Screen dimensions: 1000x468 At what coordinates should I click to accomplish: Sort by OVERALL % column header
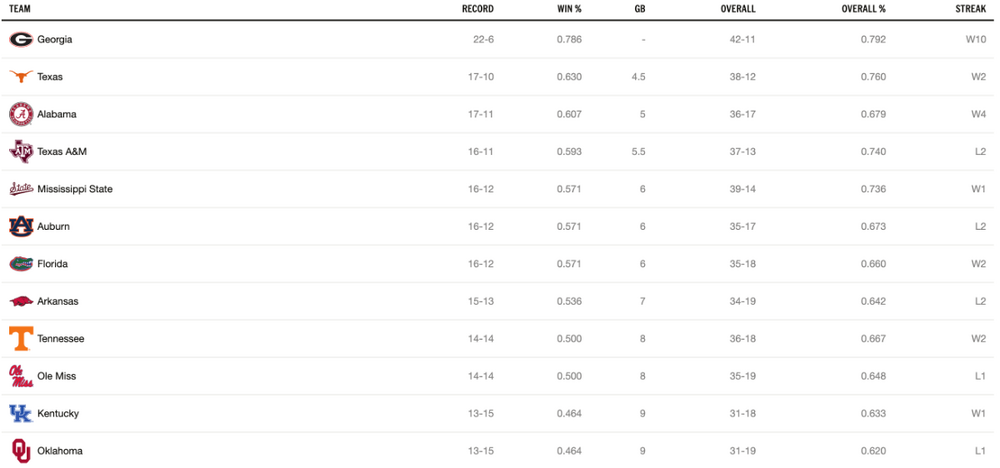(x=864, y=9)
